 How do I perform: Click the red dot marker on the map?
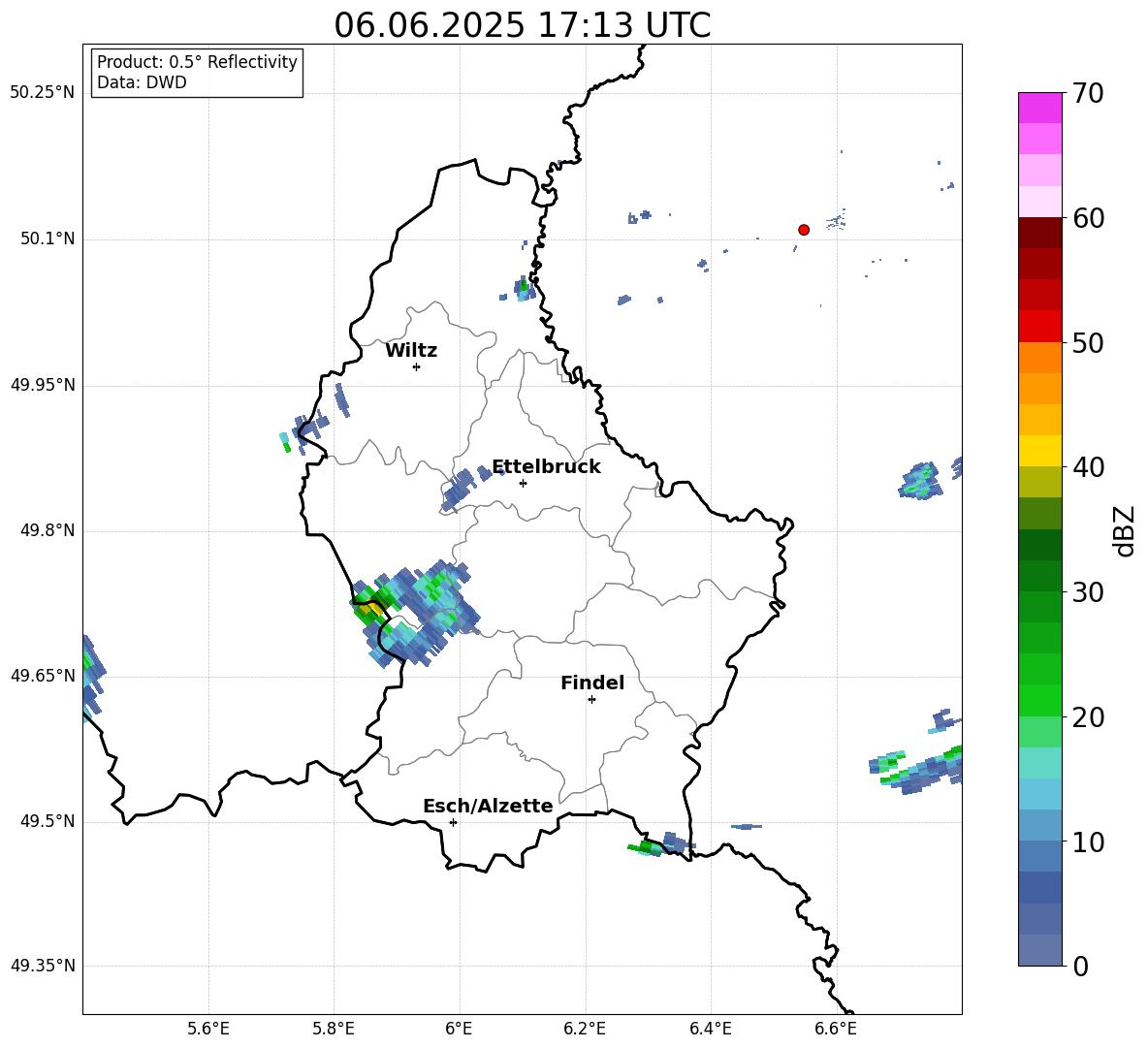coord(803,230)
